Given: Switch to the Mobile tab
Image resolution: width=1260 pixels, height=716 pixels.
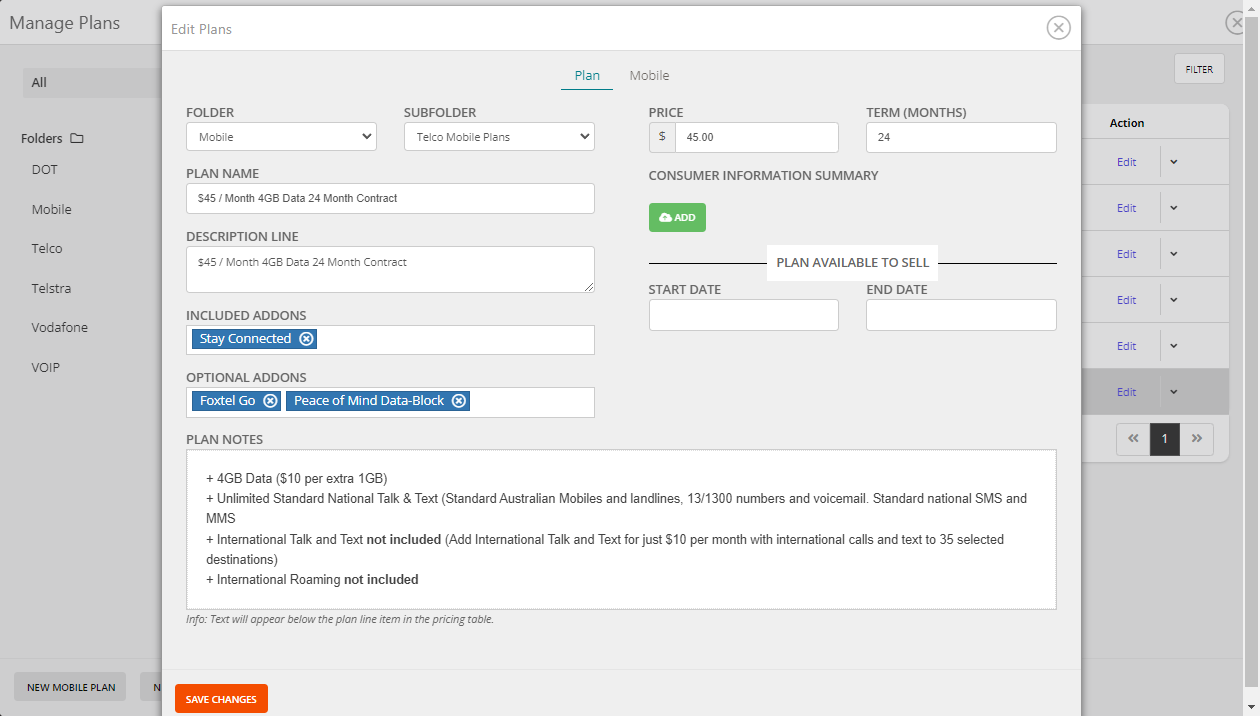Looking at the screenshot, I should (x=649, y=76).
